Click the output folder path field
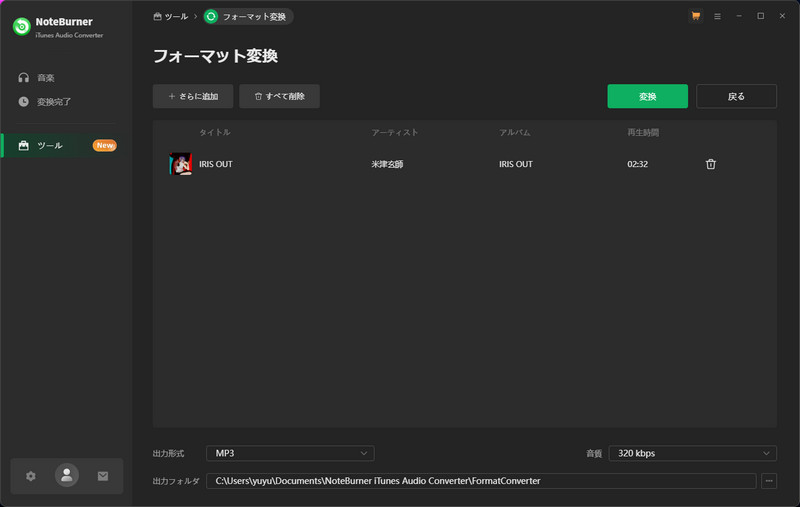Image resolution: width=800 pixels, height=507 pixels. click(481, 480)
